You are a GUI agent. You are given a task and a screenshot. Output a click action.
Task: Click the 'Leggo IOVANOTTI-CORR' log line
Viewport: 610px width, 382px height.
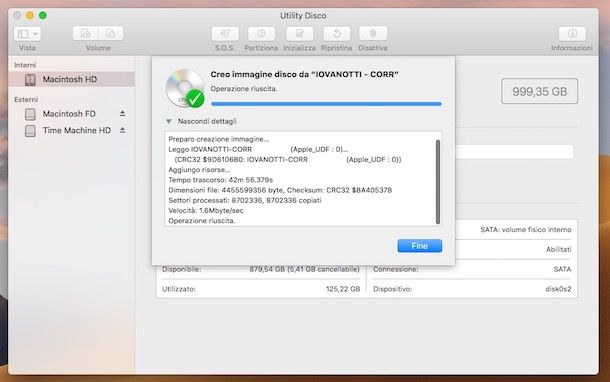coord(258,149)
